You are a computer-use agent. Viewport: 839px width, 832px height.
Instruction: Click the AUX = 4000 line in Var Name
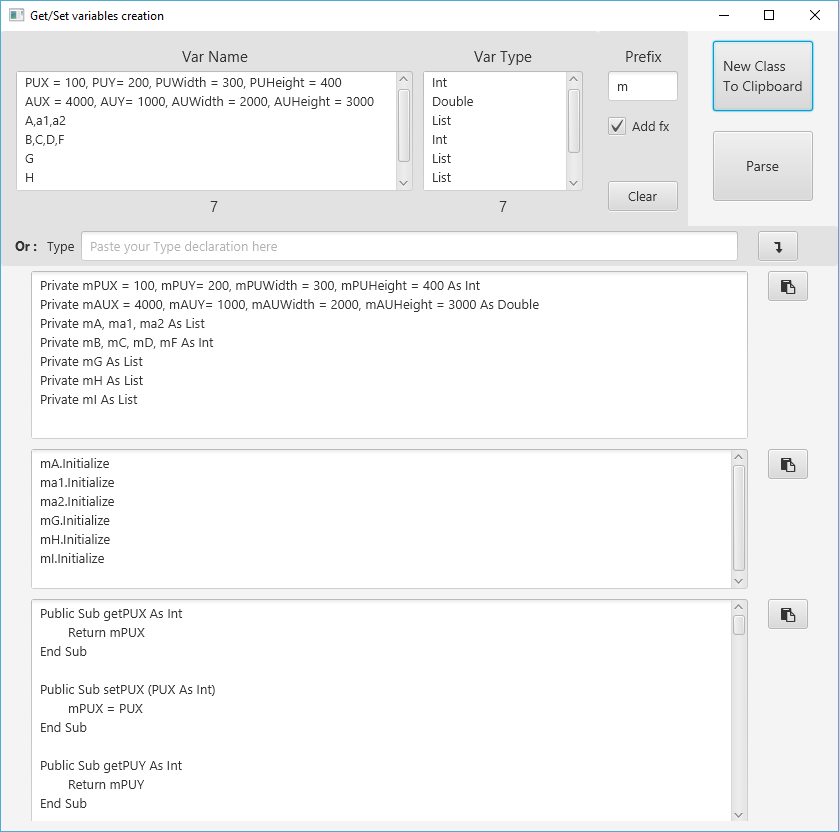click(x=199, y=102)
